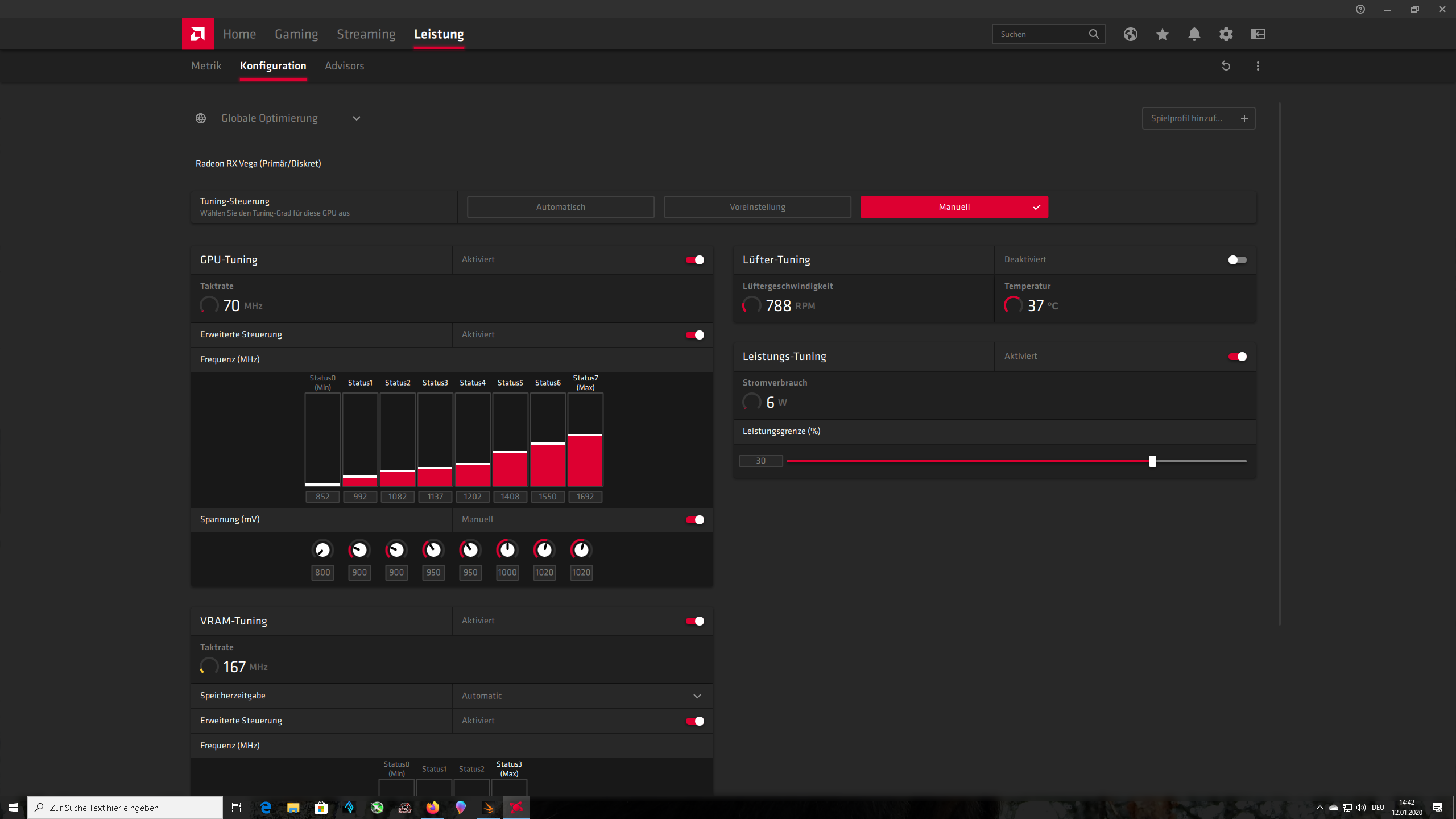Screen dimensions: 1456x819
Task: Turn off the Spannung manual toggle
Action: 694,520
